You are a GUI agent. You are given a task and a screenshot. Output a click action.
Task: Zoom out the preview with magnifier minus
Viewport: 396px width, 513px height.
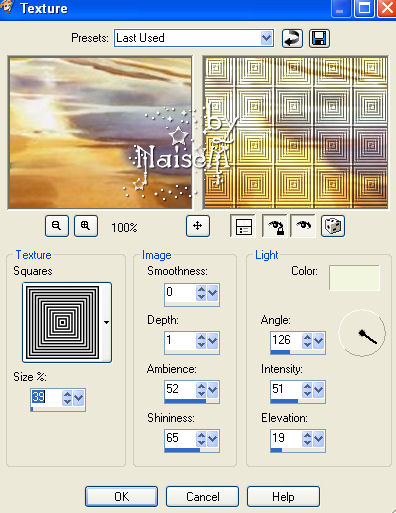tap(57, 226)
